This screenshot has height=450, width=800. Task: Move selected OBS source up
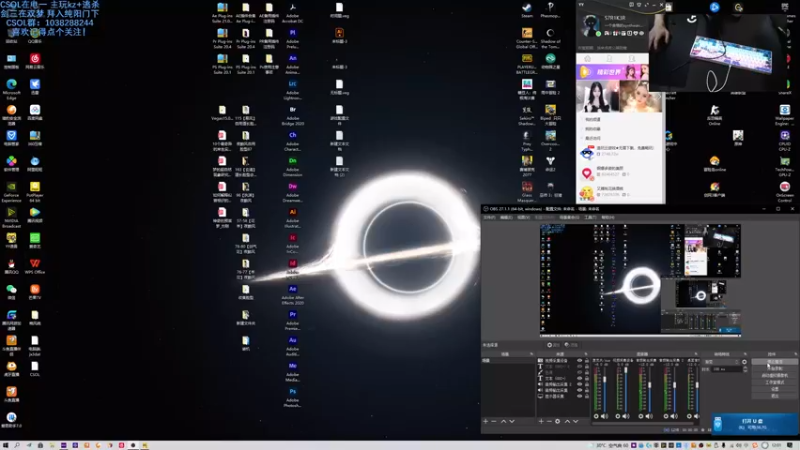[567, 421]
